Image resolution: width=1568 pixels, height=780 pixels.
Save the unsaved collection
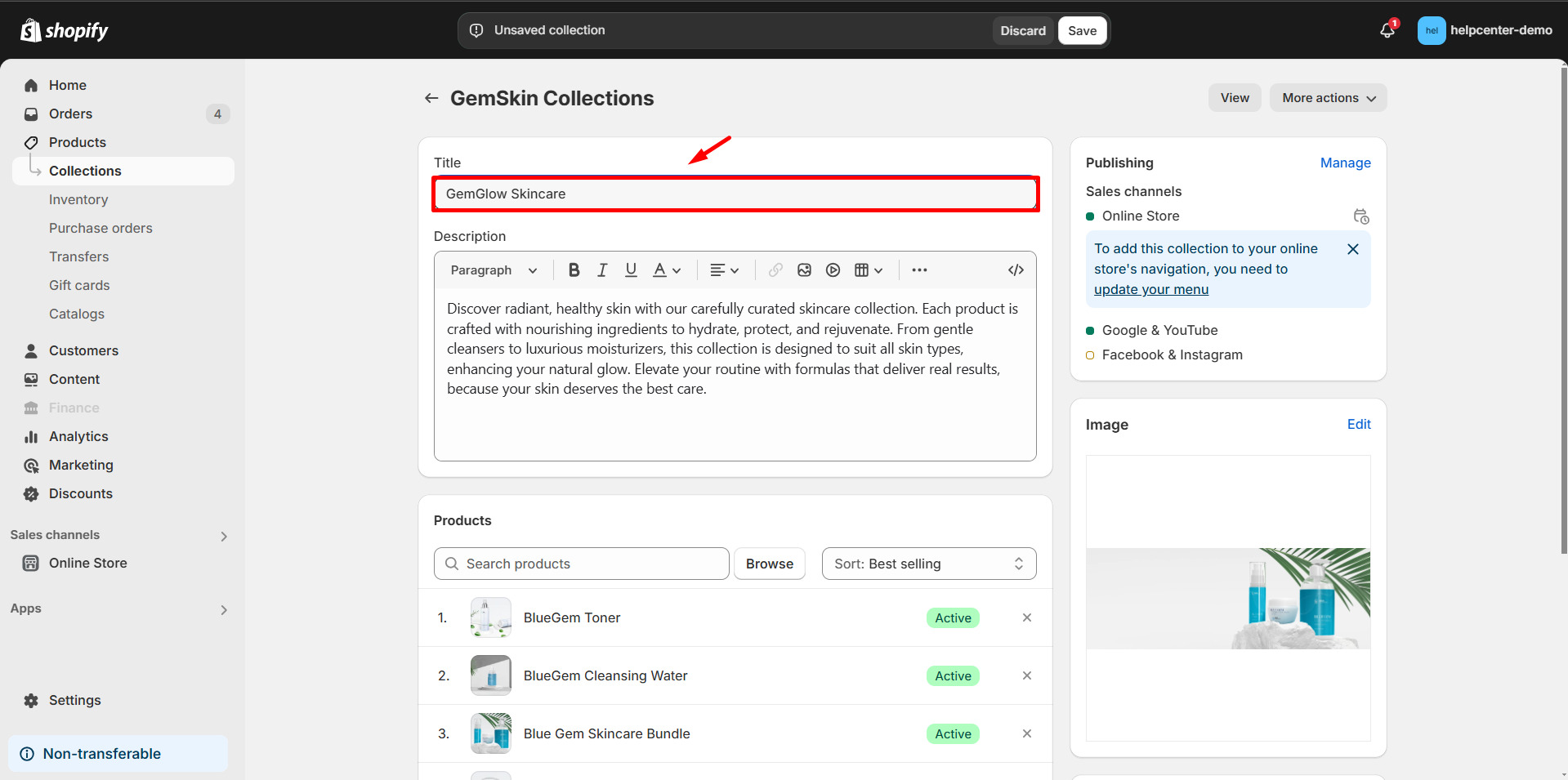point(1082,31)
